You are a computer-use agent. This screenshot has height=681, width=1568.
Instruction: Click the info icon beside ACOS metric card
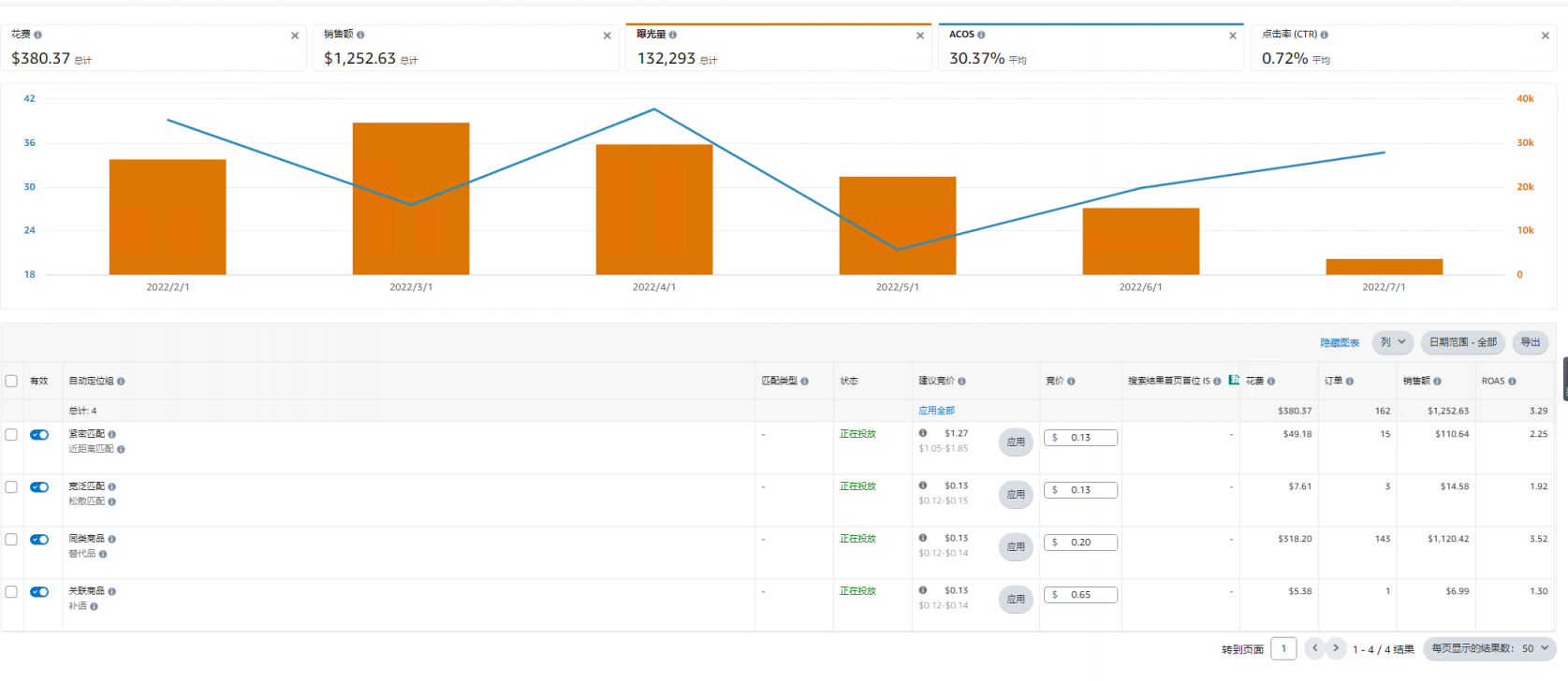[x=981, y=35]
